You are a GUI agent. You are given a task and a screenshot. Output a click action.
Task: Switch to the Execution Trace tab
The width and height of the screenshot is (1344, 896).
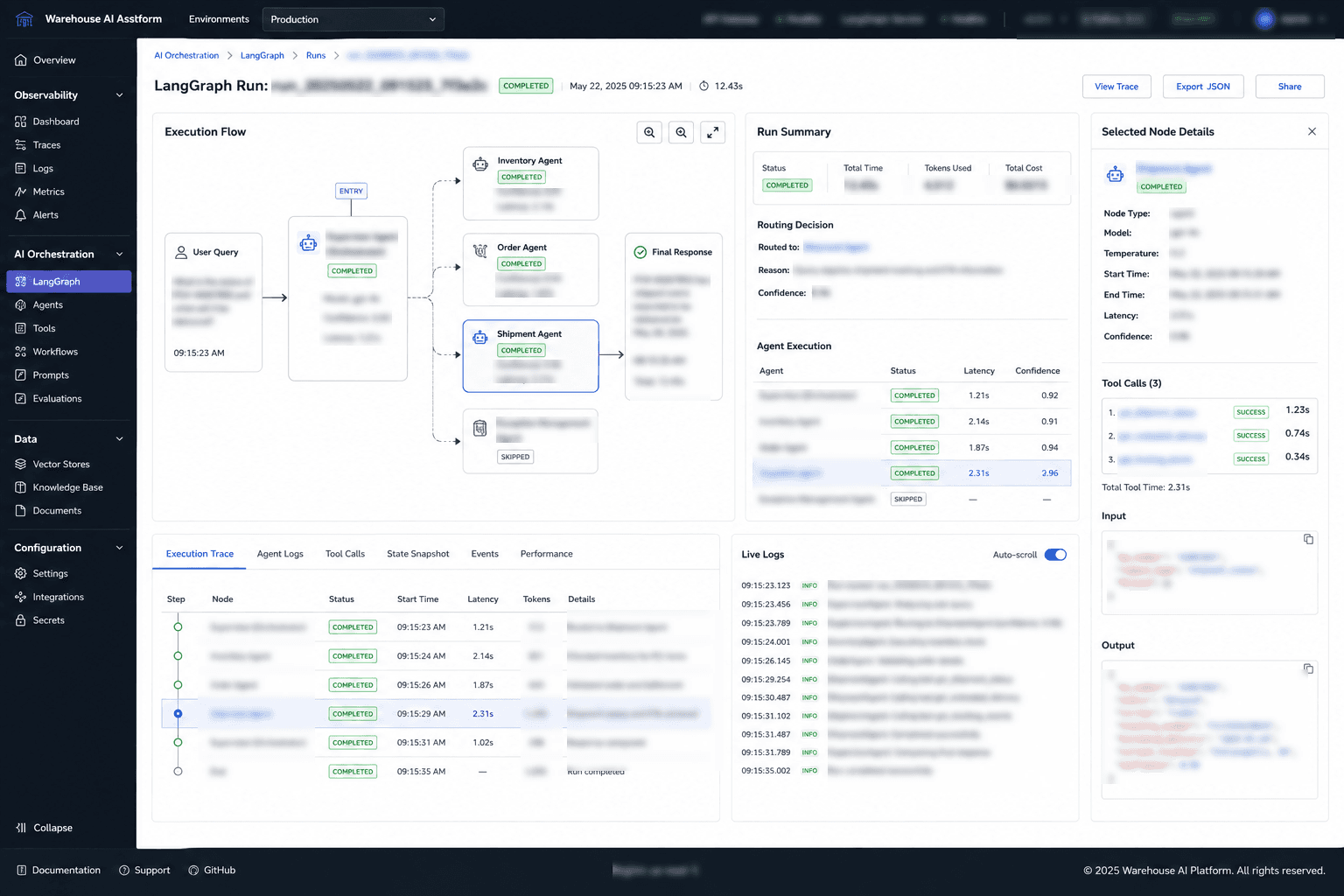pyautogui.click(x=199, y=554)
